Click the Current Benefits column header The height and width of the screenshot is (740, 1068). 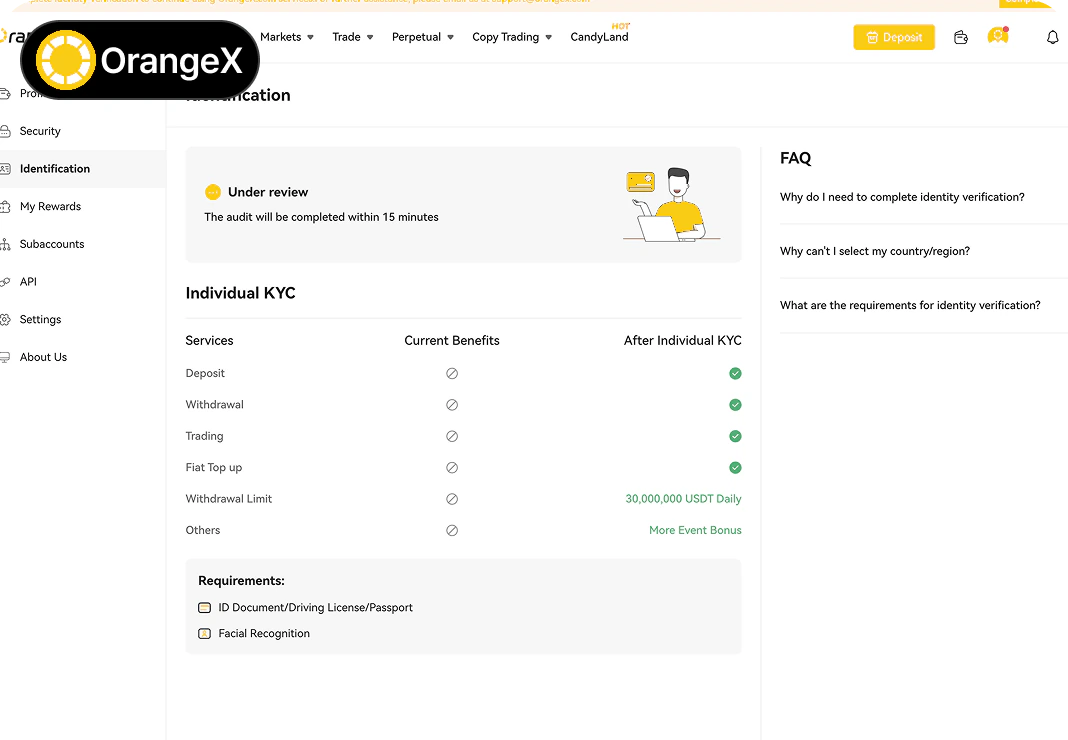[x=452, y=341]
